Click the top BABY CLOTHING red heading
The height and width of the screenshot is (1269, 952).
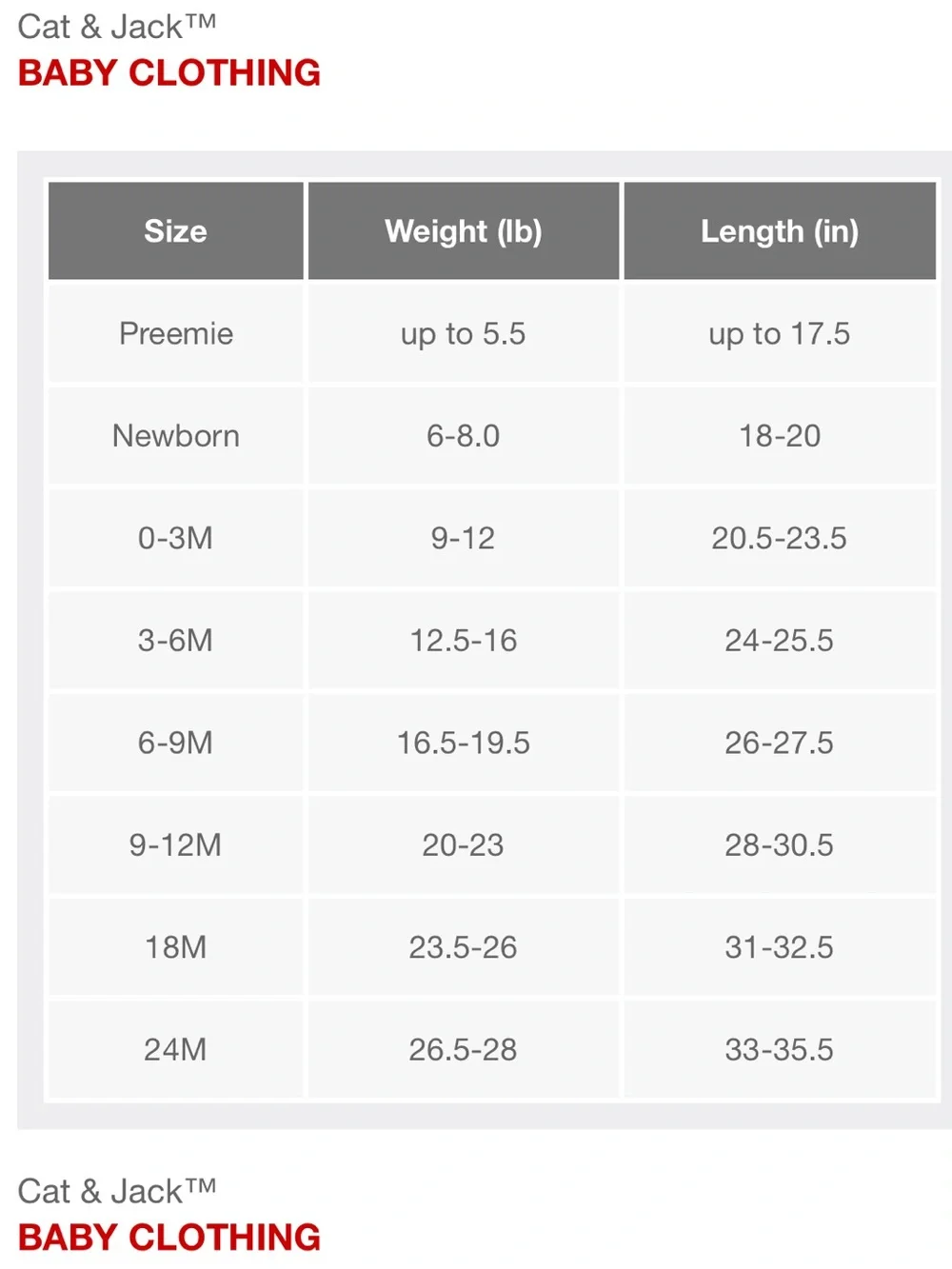pyautogui.click(x=169, y=73)
